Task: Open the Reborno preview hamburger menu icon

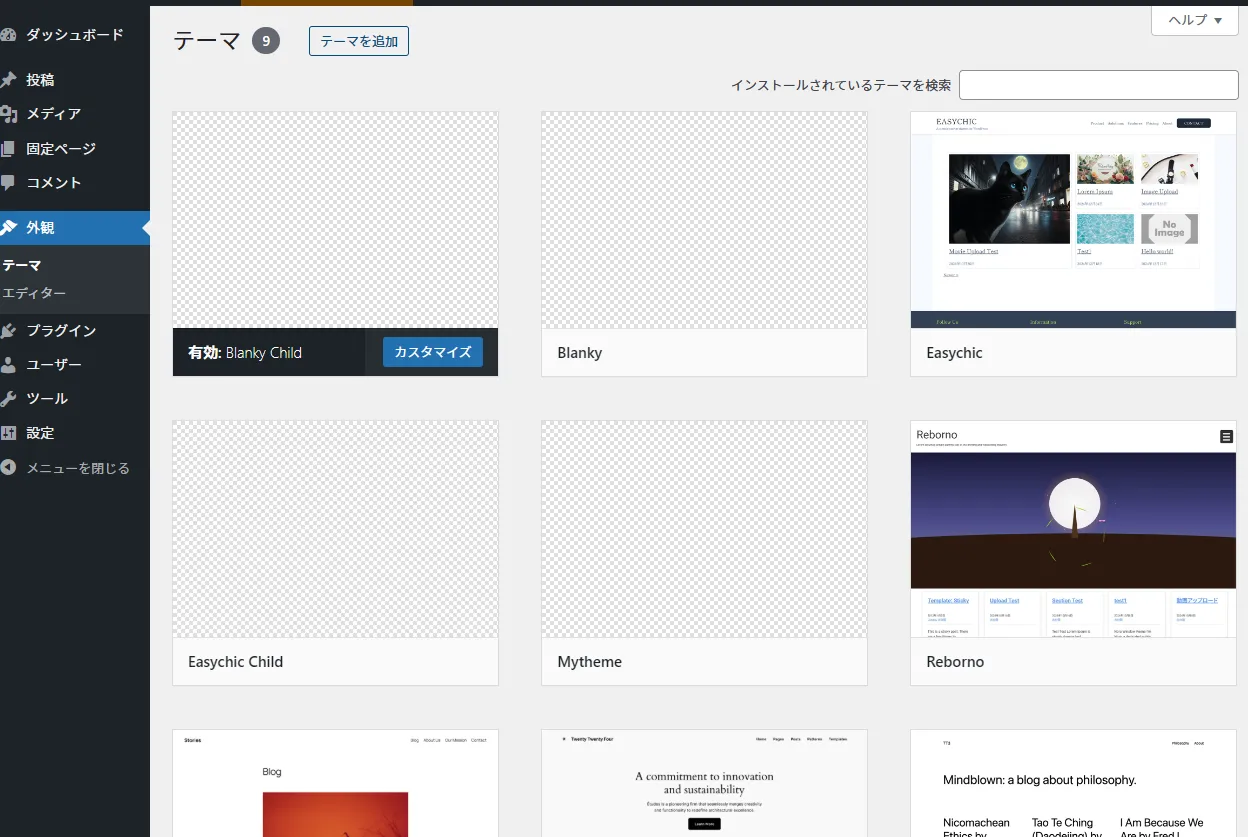Action: [1226, 436]
